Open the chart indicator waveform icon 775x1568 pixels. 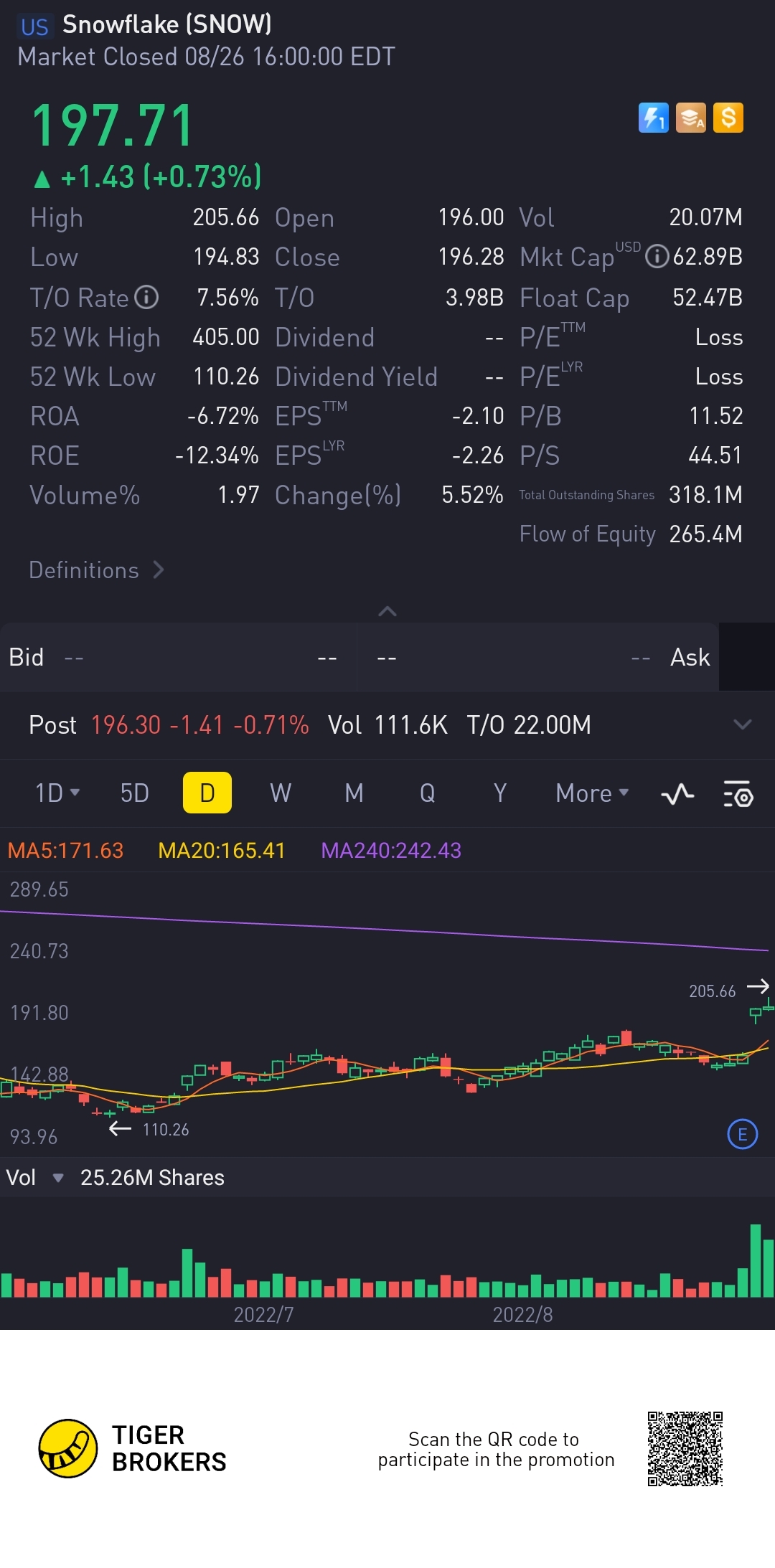(677, 793)
